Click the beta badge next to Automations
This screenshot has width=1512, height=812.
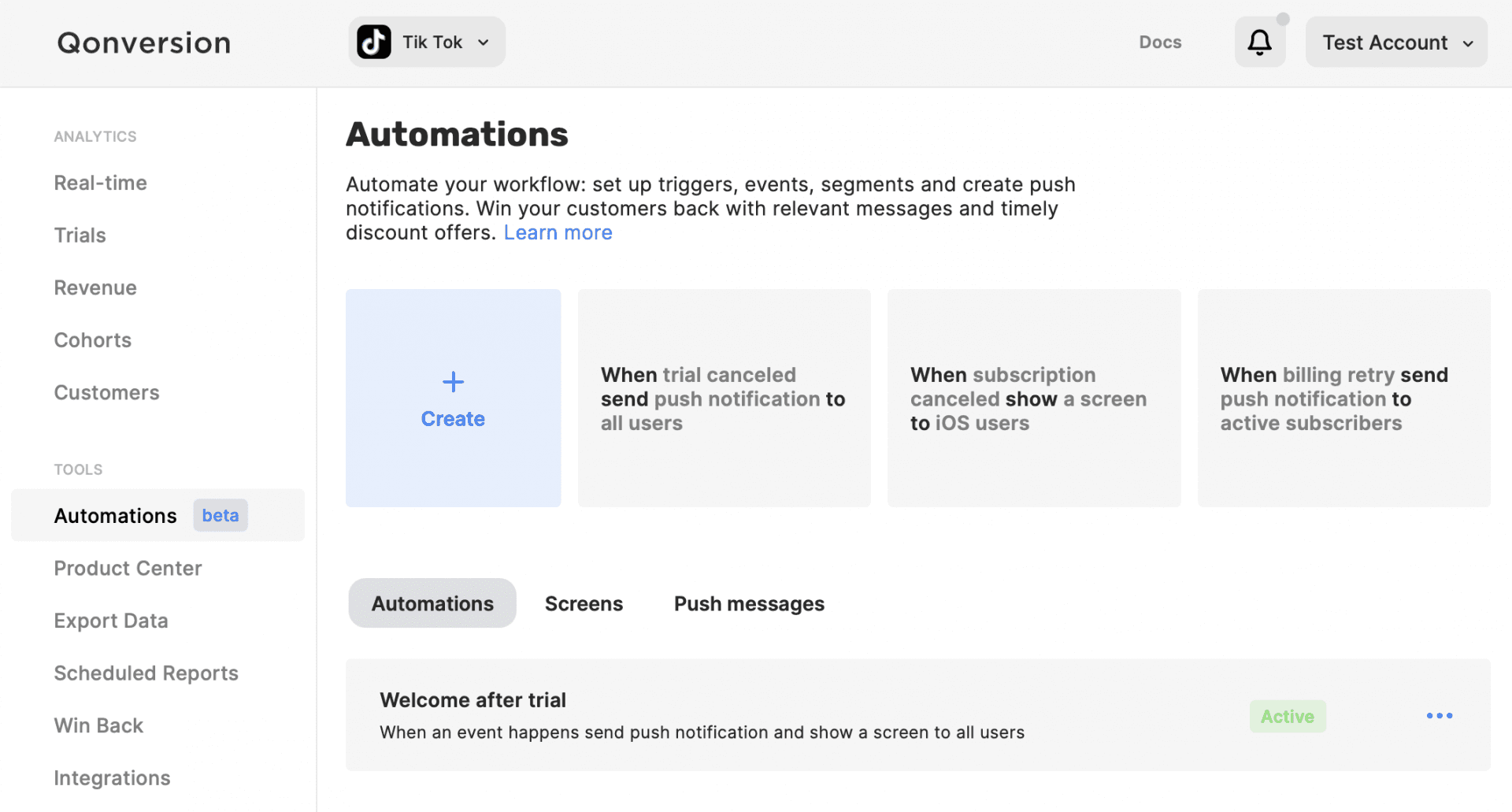tap(220, 515)
